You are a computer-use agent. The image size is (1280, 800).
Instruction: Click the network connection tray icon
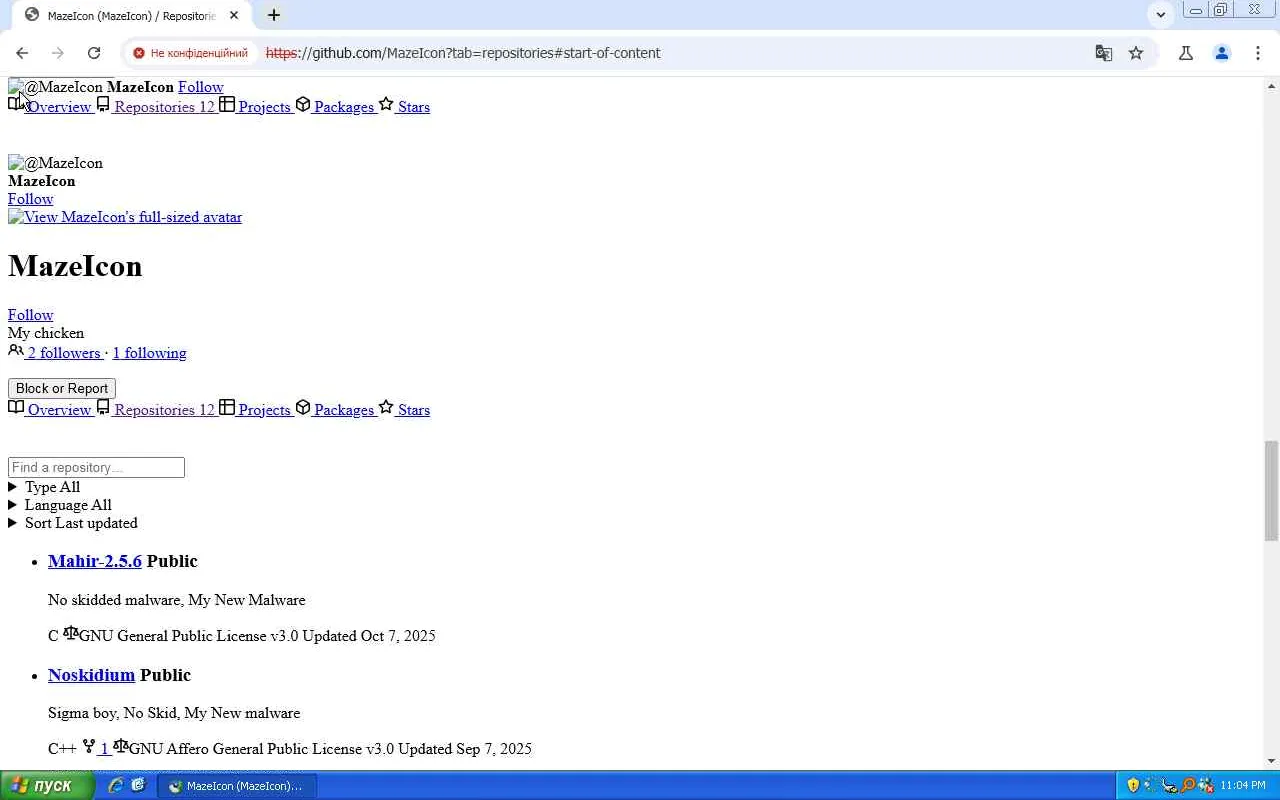1169,786
